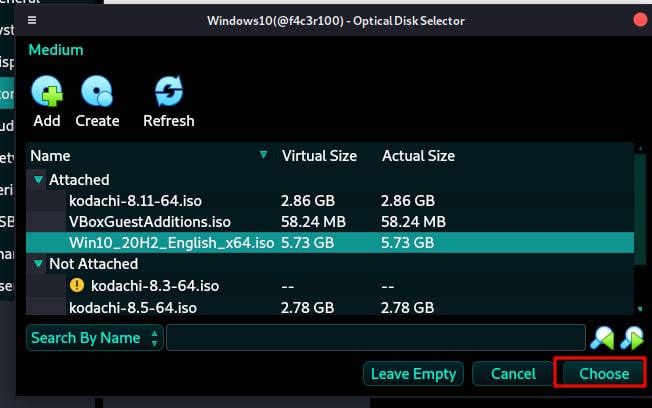The height and width of the screenshot is (408, 652).
Task: Select VBoxGuestAdditions.iso entry
Action: [x=150, y=222]
